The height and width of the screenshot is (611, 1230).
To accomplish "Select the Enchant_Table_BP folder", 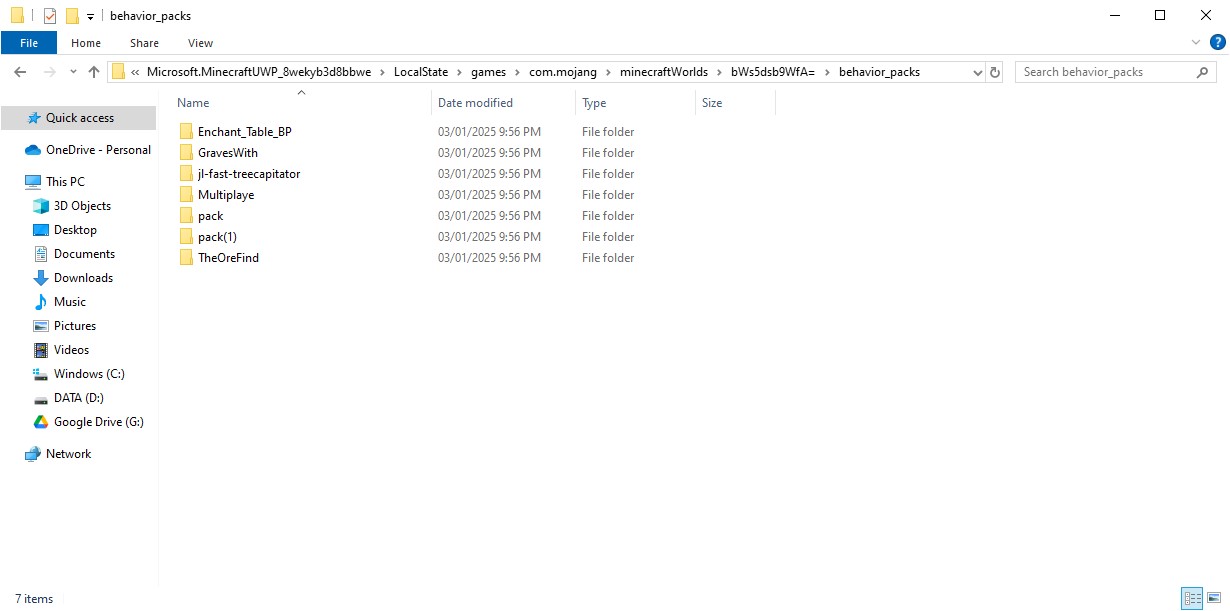I will click(x=244, y=132).
